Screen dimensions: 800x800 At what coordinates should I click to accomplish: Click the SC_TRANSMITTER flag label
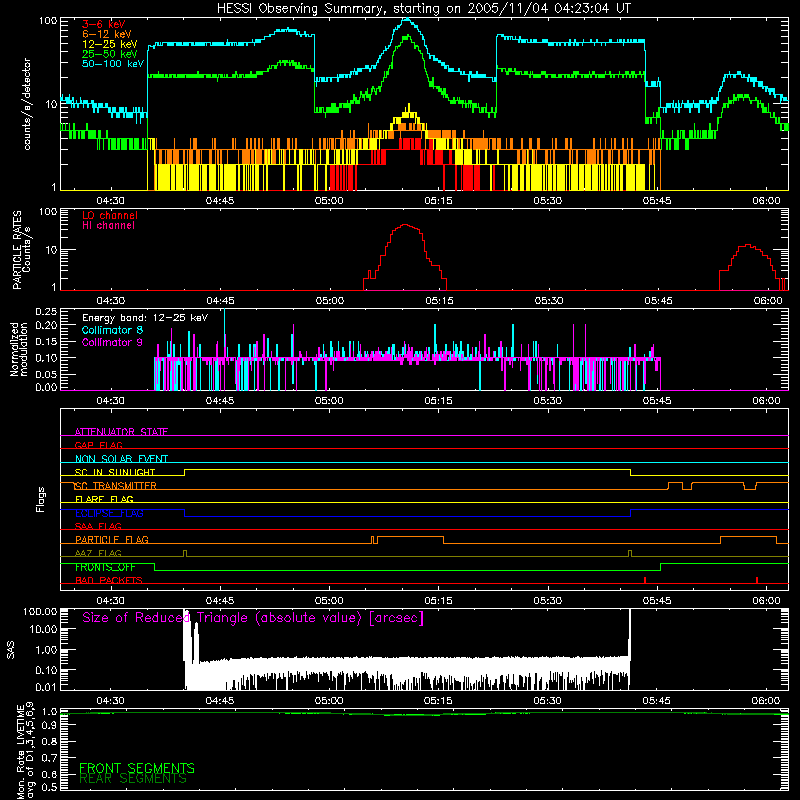pos(115,486)
